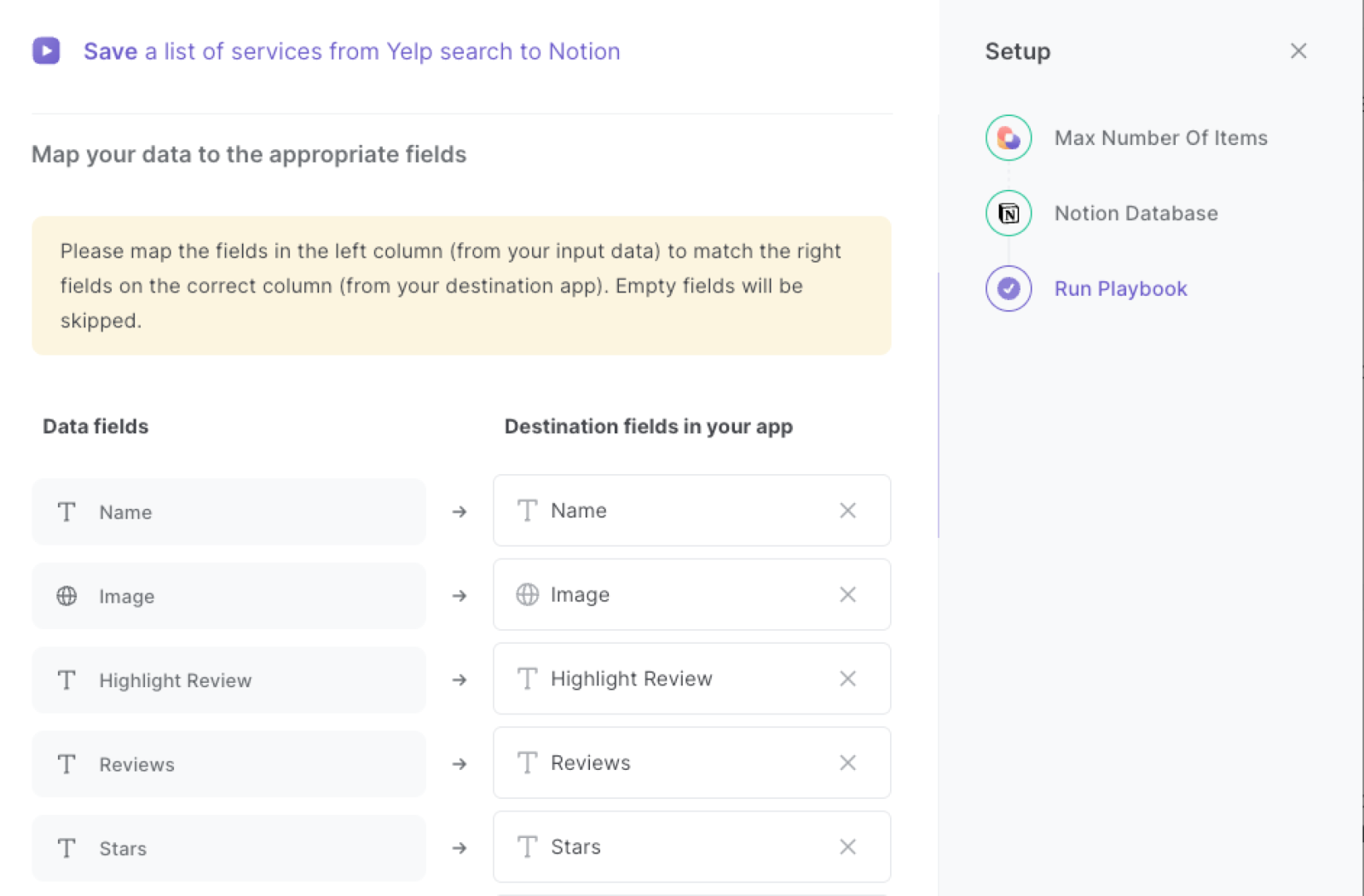Close the Setup panel
The image size is (1364, 896).
click(1298, 51)
